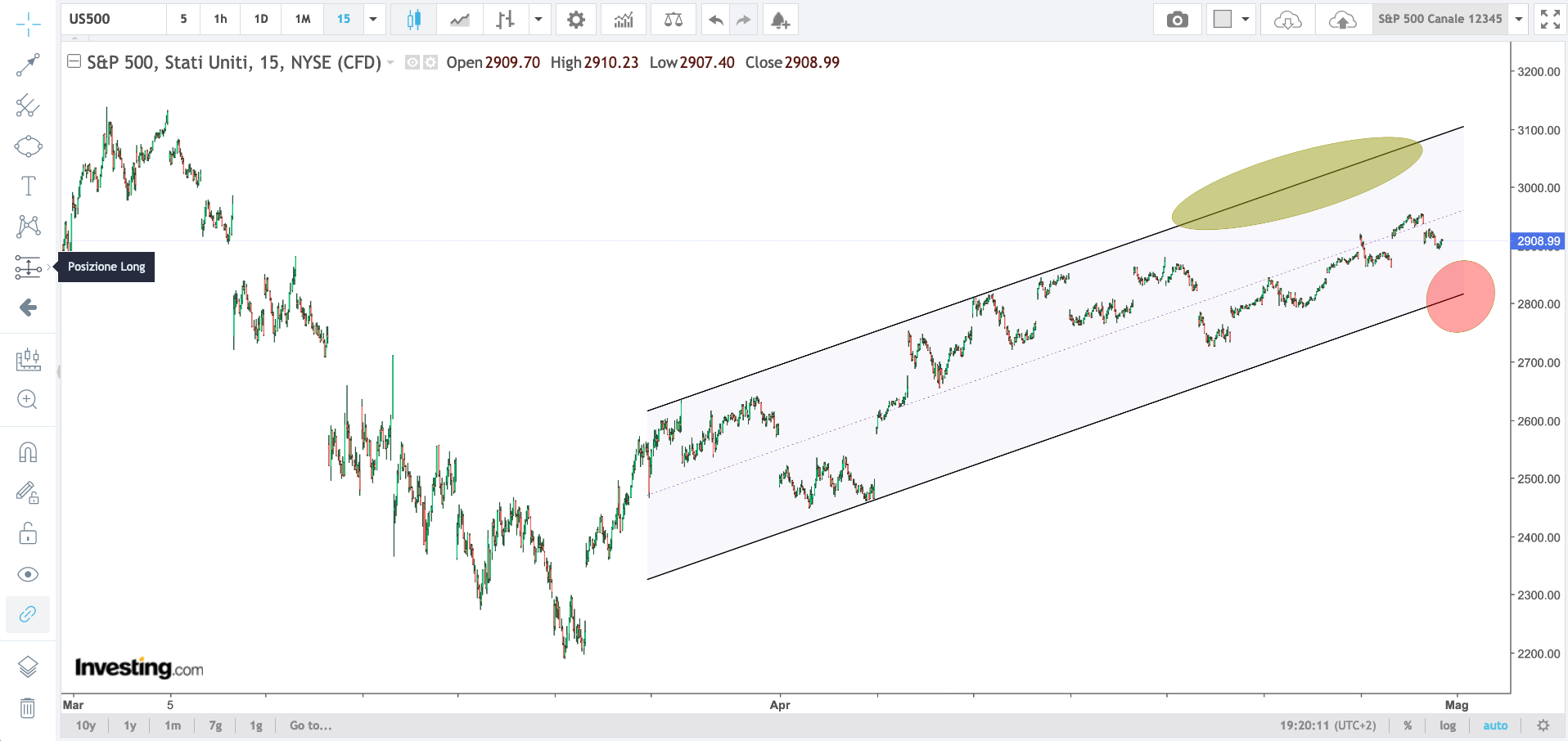This screenshot has width=1568, height=741.
Task: Set the date range to 10y
Action: (x=86, y=725)
